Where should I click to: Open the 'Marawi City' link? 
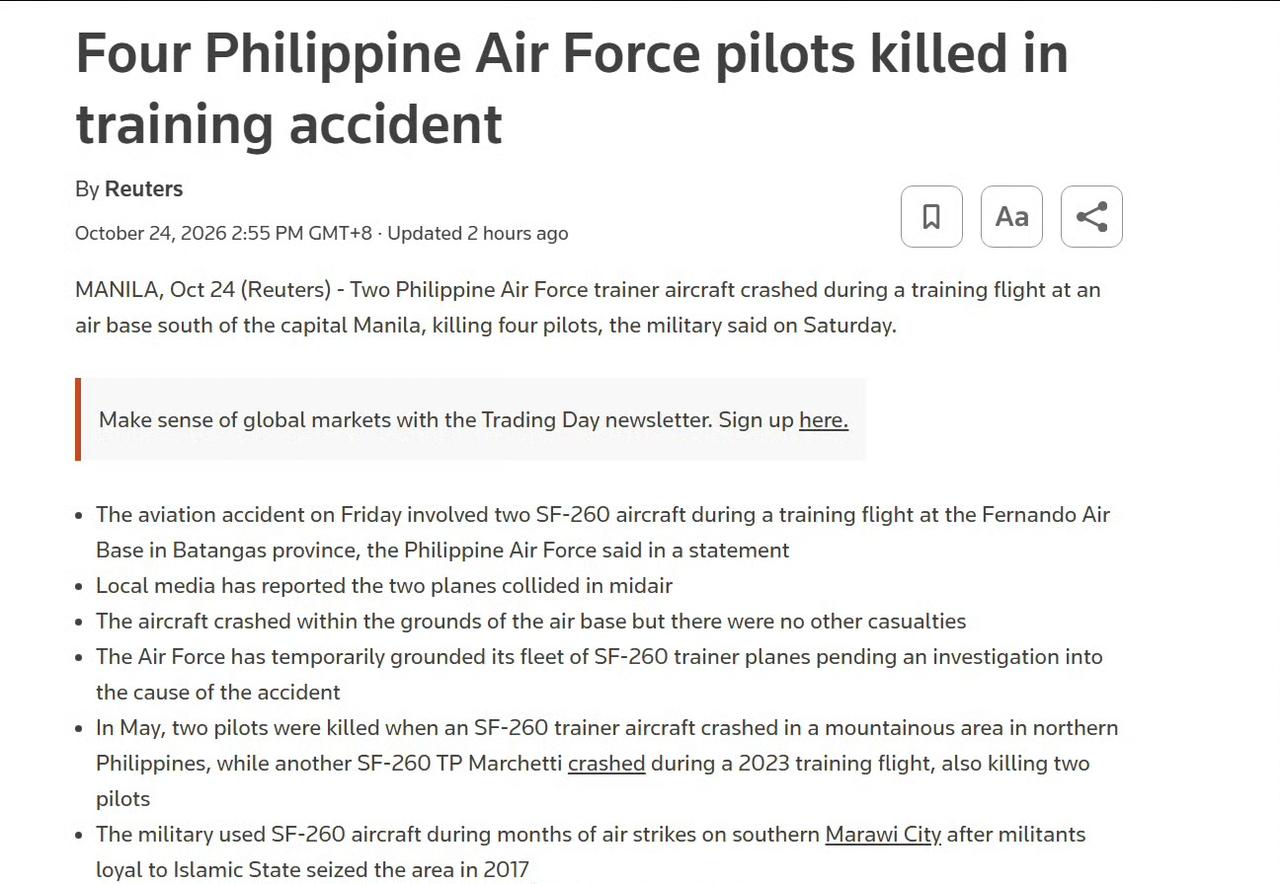tap(883, 834)
